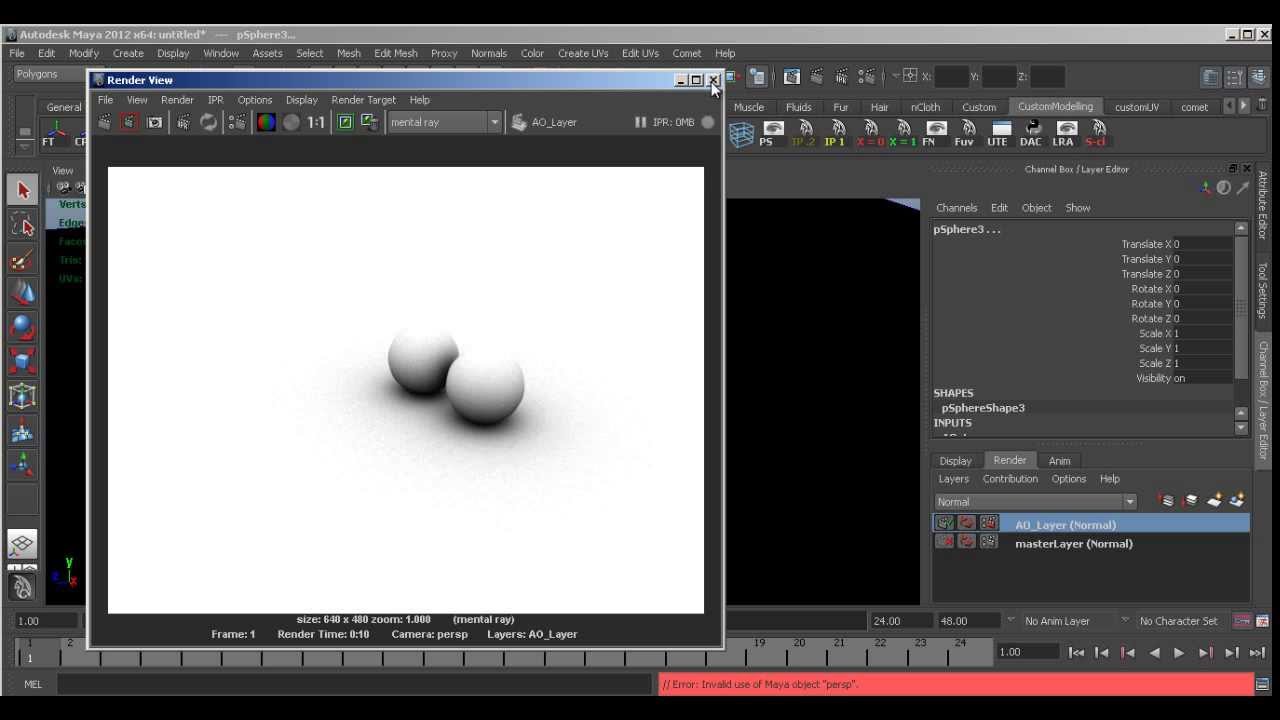Open the Render View IPR menu

(x=215, y=100)
